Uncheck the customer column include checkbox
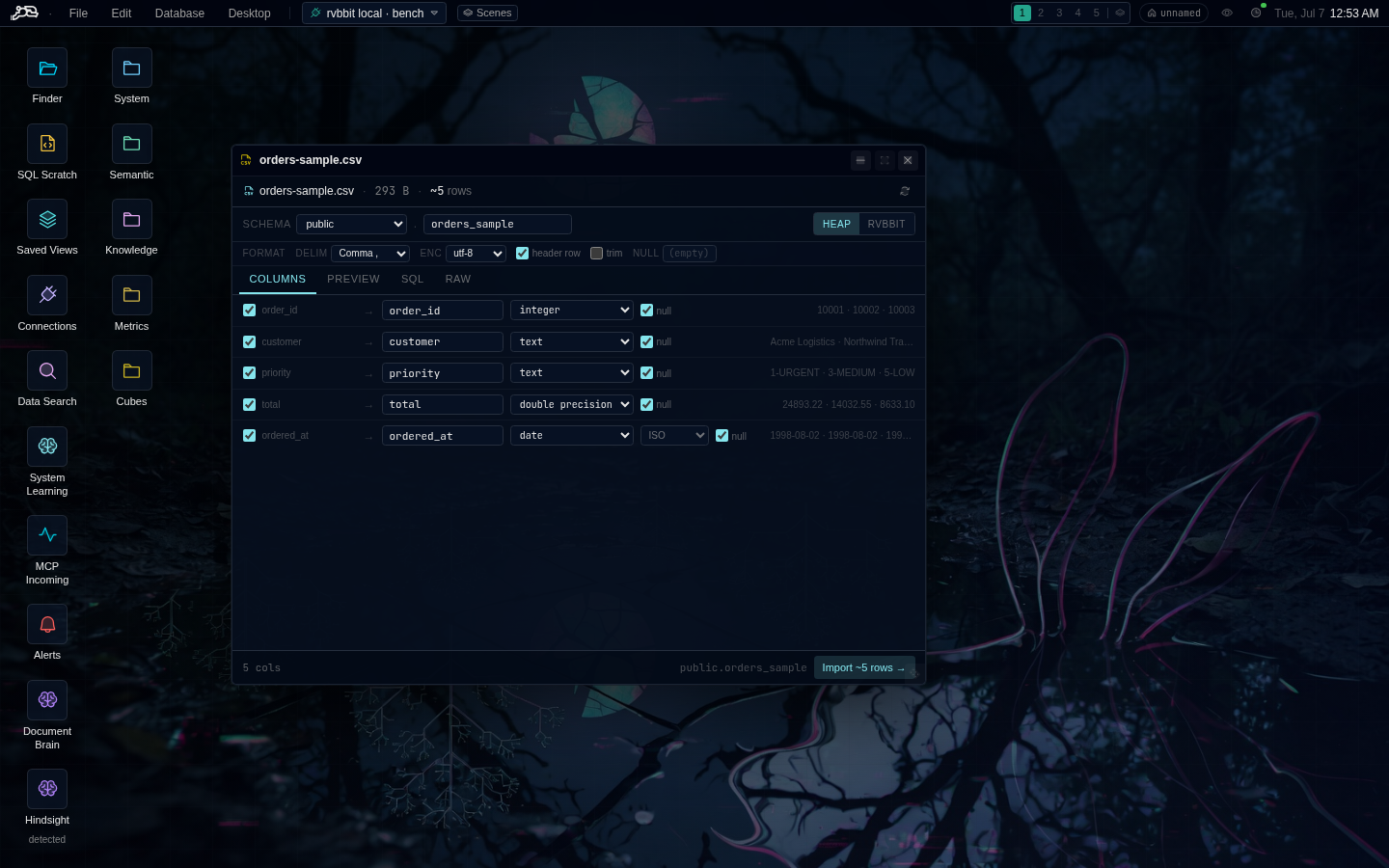The height and width of the screenshot is (868, 1389). coord(250,341)
